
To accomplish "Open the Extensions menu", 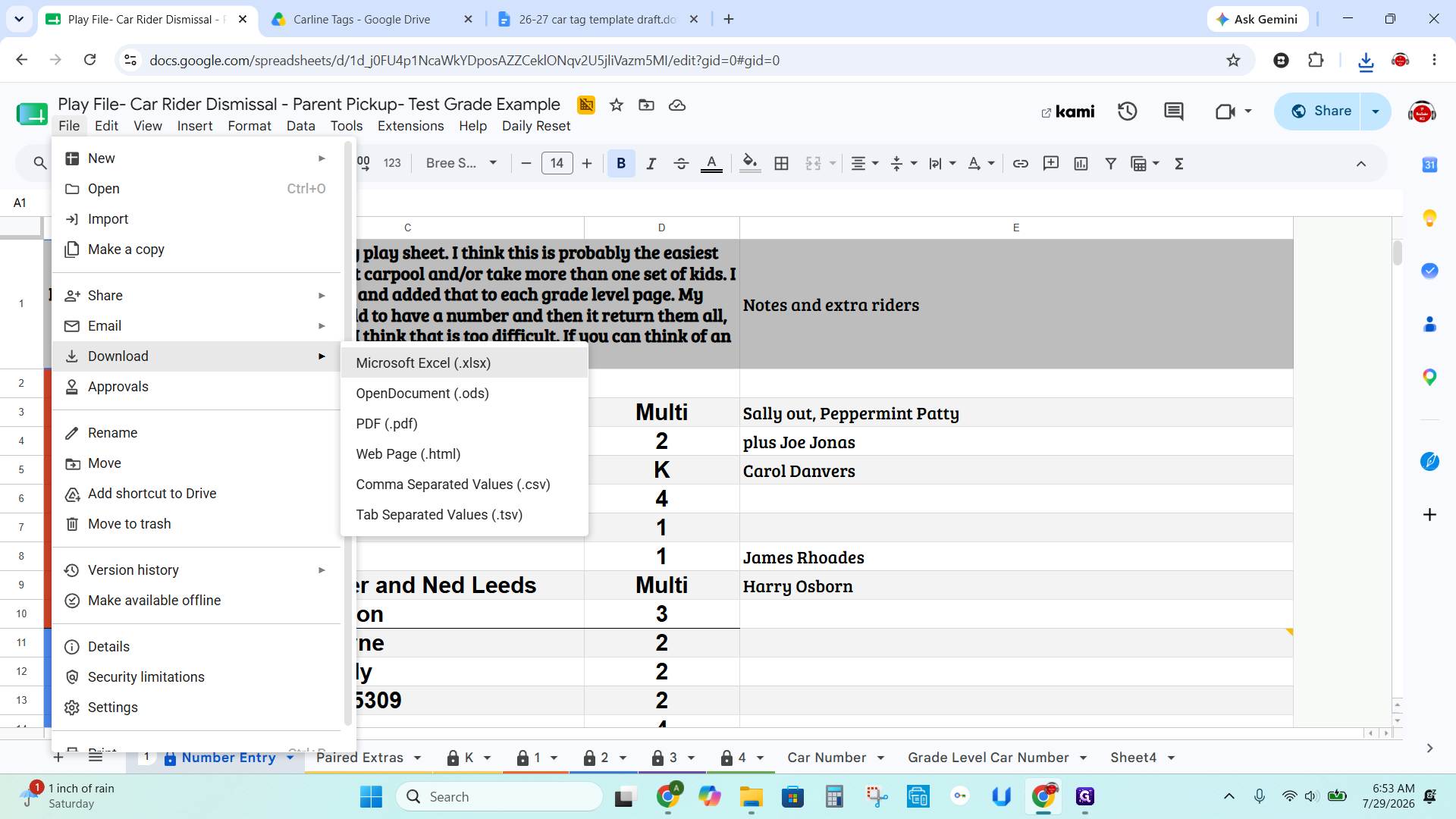I will 410,126.
